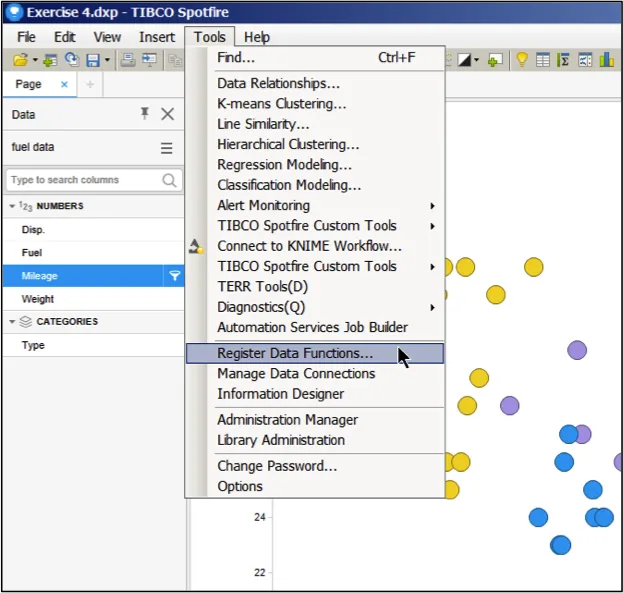This screenshot has width=623, height=593.
Task: Choose Manage Data Connections entry
Action: tap(315, 374)
